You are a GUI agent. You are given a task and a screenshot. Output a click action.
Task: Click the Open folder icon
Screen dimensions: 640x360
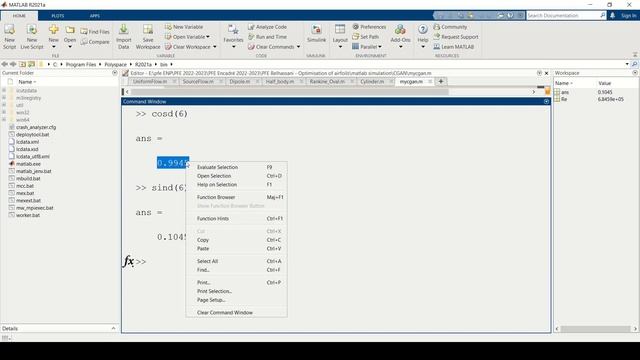point(70,30)
